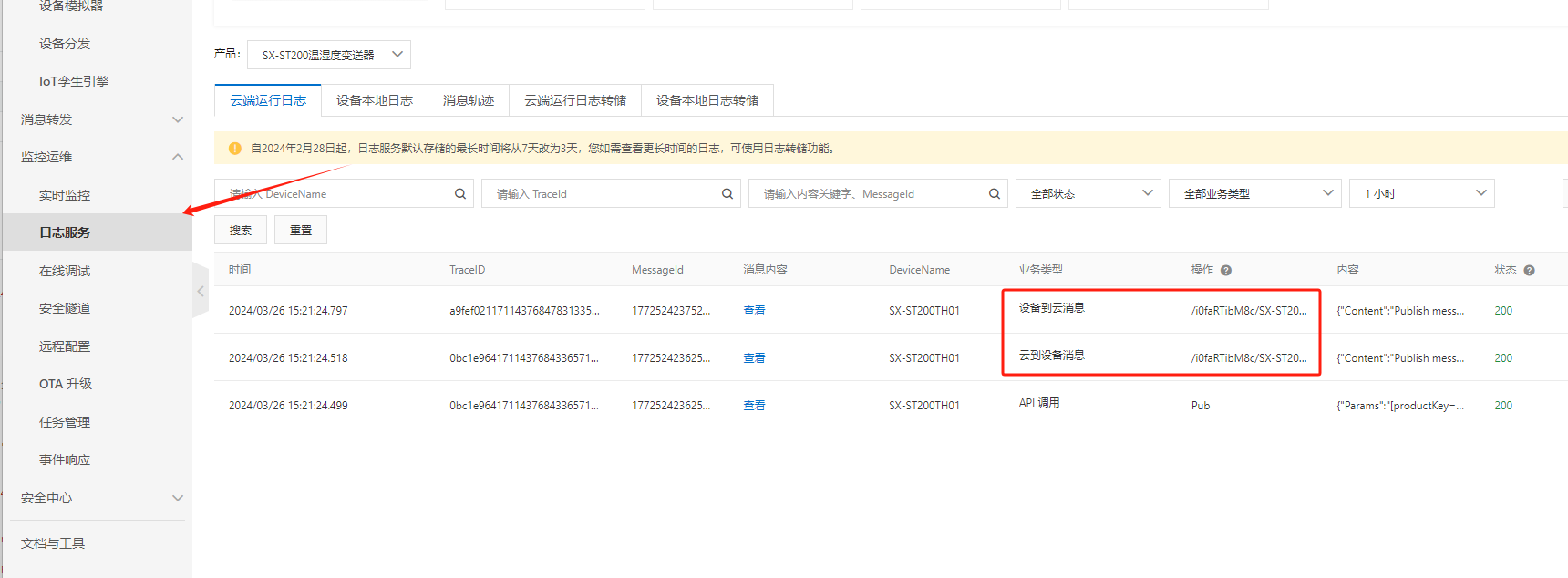1568x578 pixels.
Task: Open 在线调试 in the sidebar
Action: [x=65, y=271]
